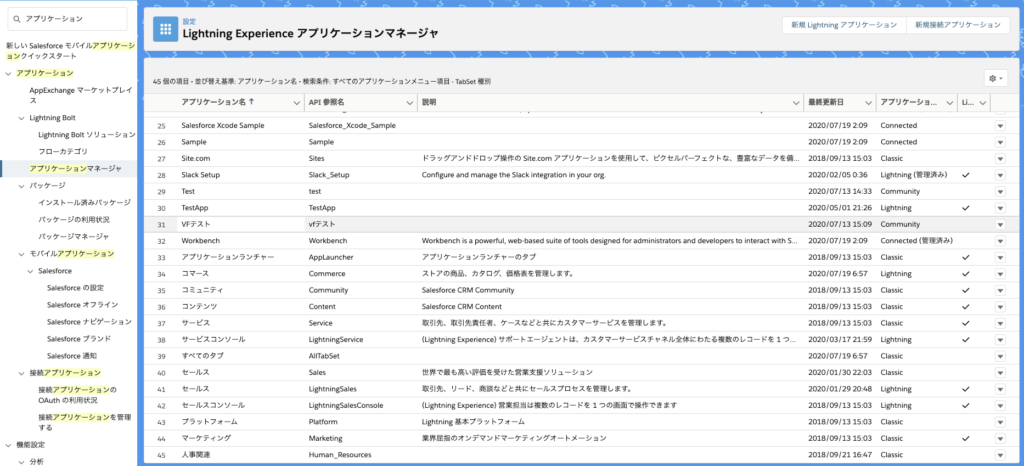The image size is (1024, 466).
Task: Open Lightning Bolt ソリューション in sidebar
Action: point(86,134)
